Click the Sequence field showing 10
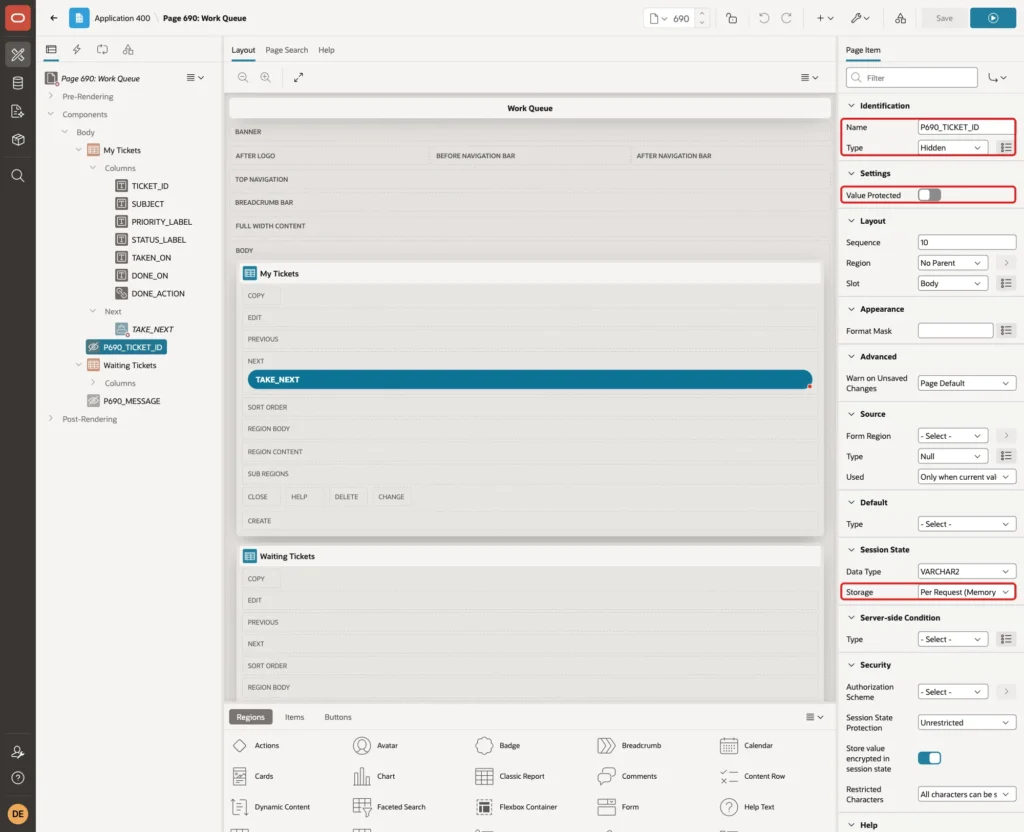 point(967,242)
